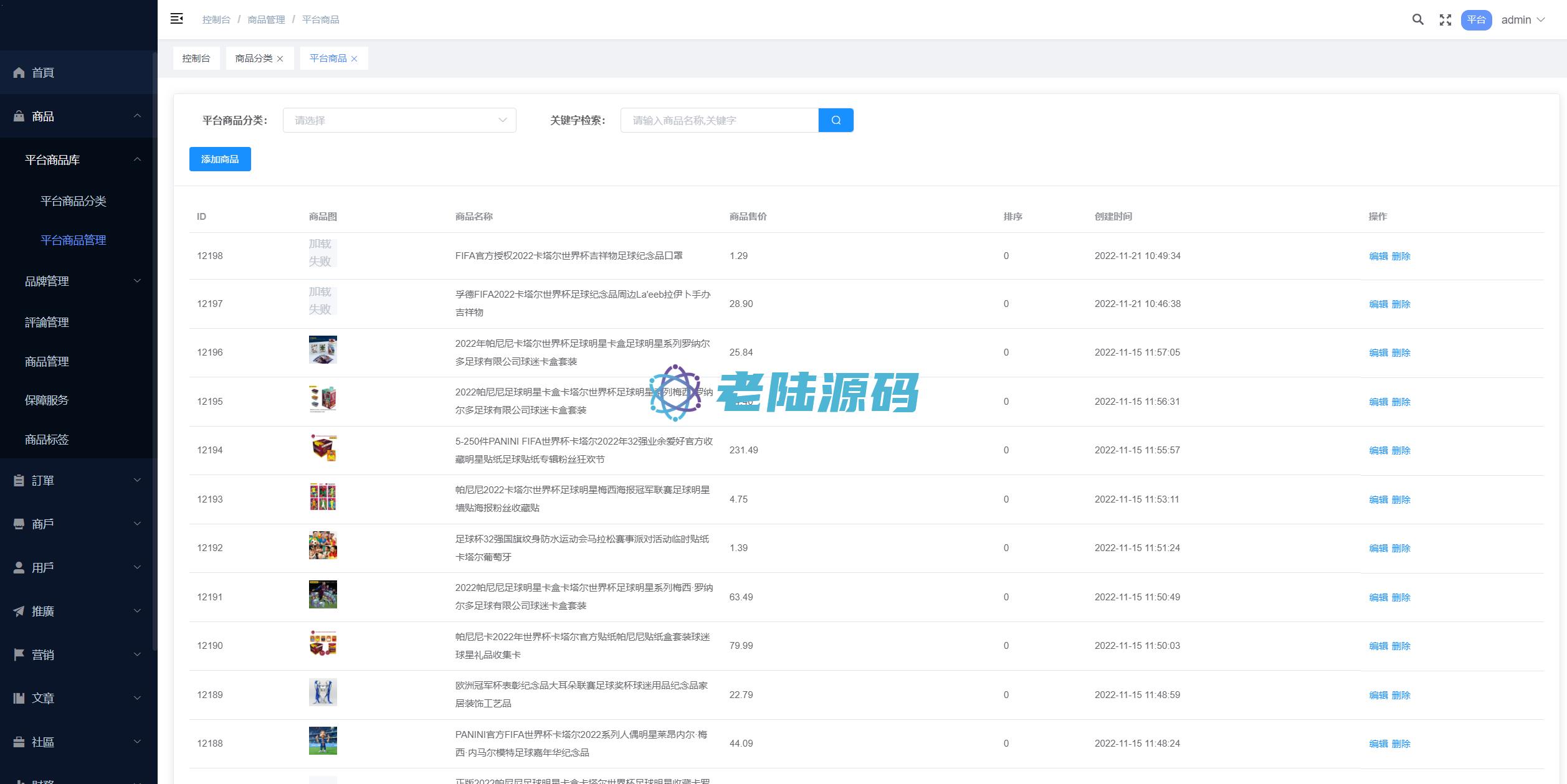Click 编辑 for product 12198
The width and height of the screenshot is (1567, 784).
coord(1378,256)
